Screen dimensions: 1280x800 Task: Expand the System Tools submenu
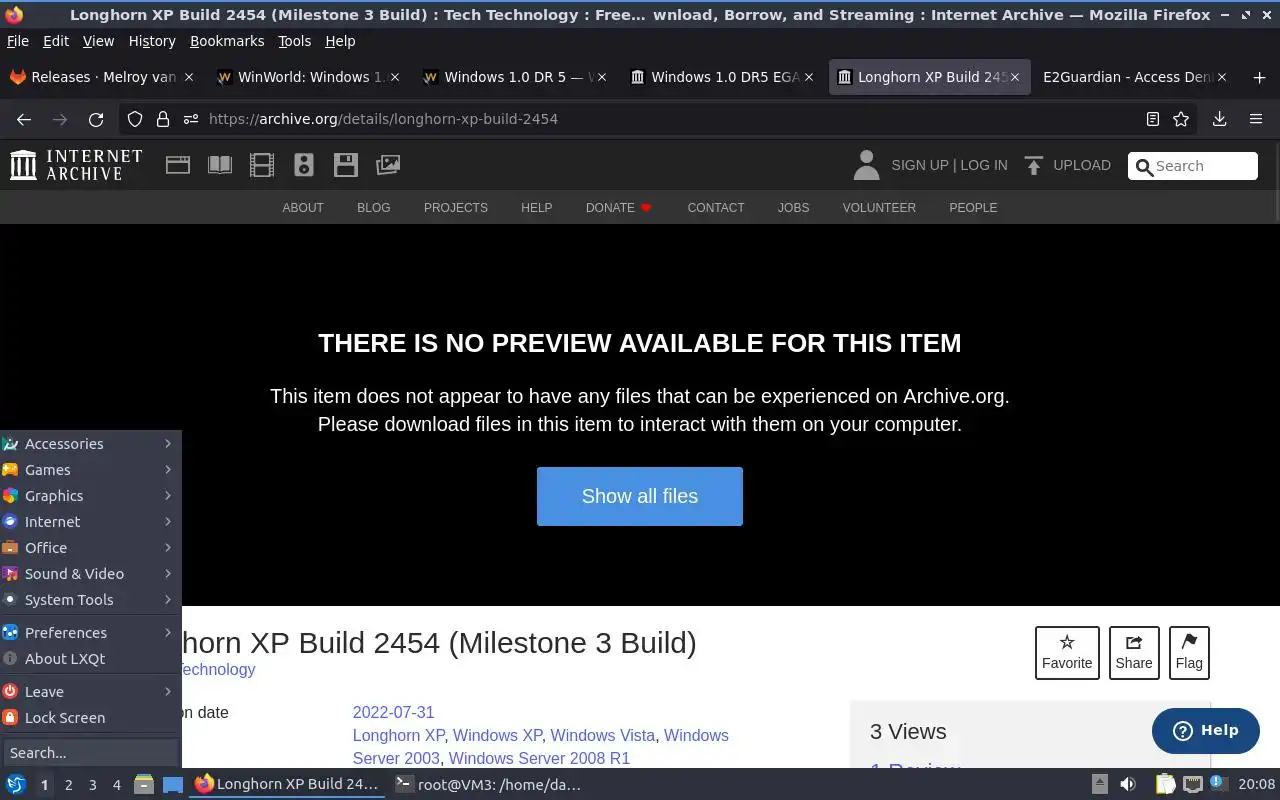click(x=90, y=600)
